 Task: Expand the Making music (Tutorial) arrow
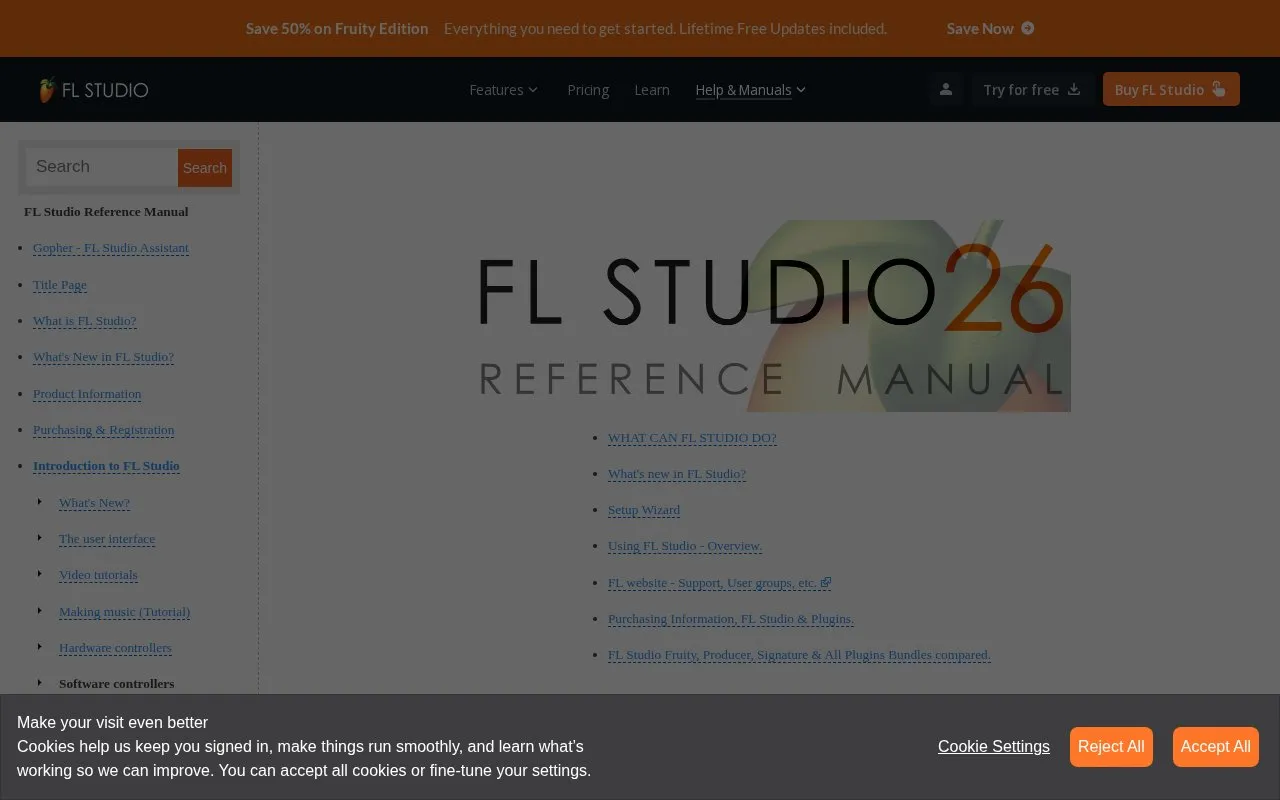[40, 611]
